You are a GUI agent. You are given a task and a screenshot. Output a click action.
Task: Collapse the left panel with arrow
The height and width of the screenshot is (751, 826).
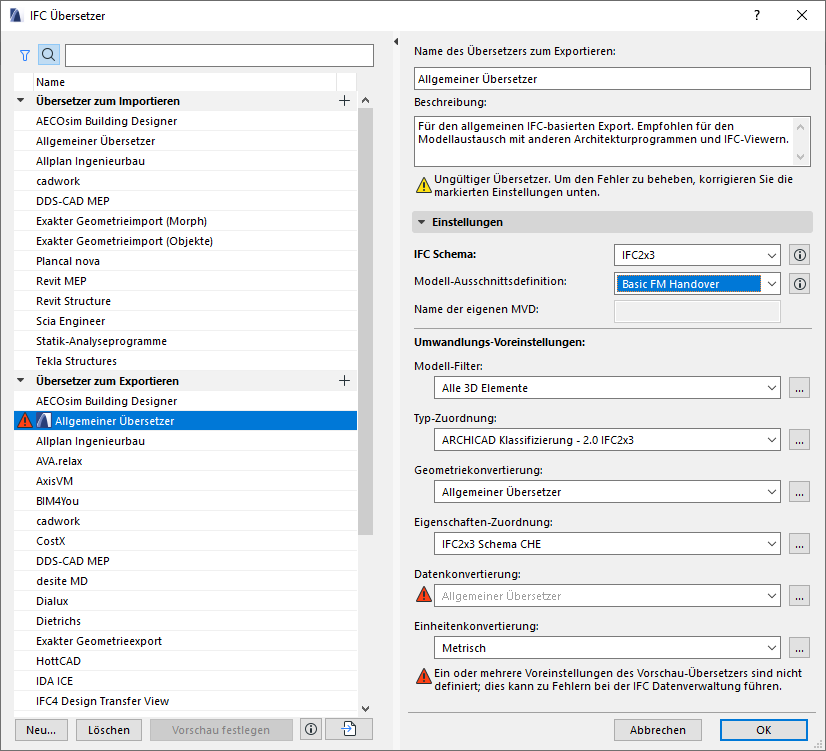396,41
